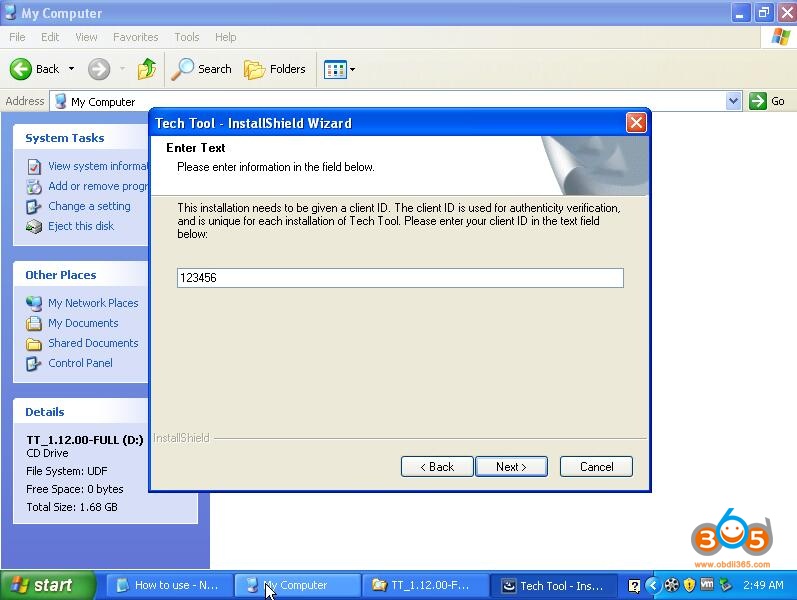797x600 pixels.
Task: Switch to TT_1.12.00-F taskbar button
Action: [425, 585]
